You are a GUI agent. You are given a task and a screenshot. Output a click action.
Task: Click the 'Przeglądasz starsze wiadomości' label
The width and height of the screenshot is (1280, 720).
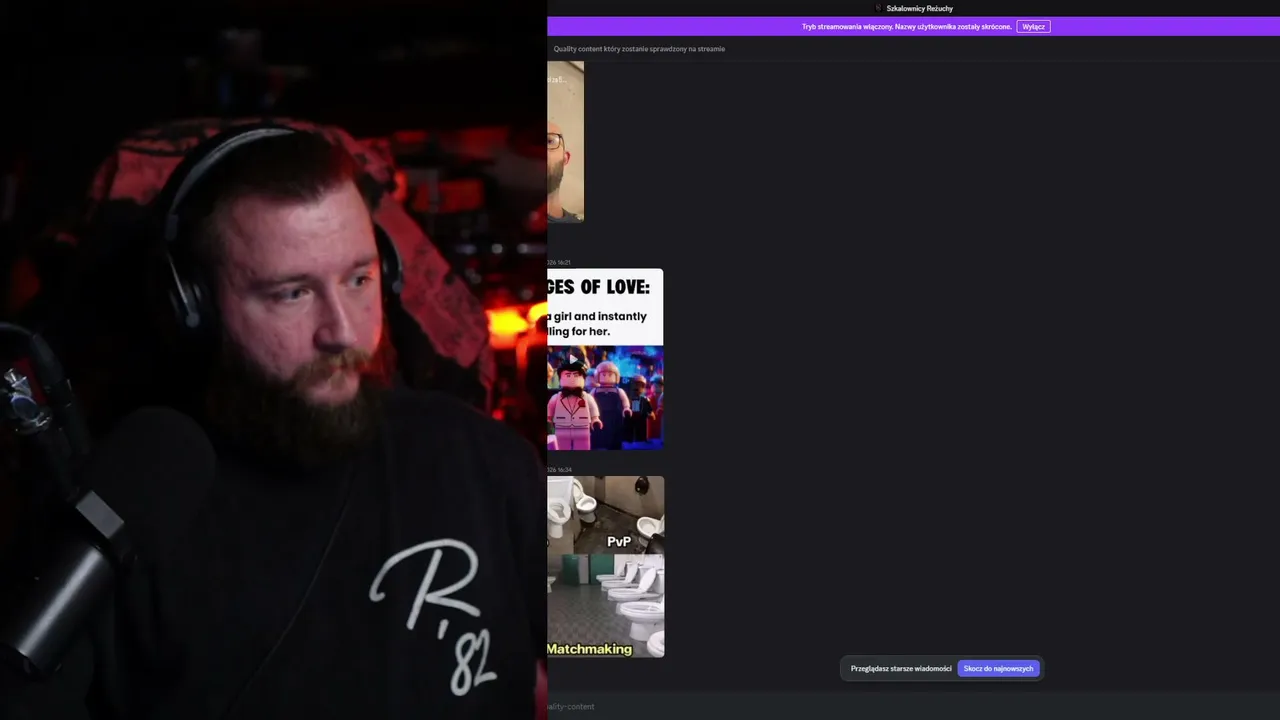click(x=901, y=668)
